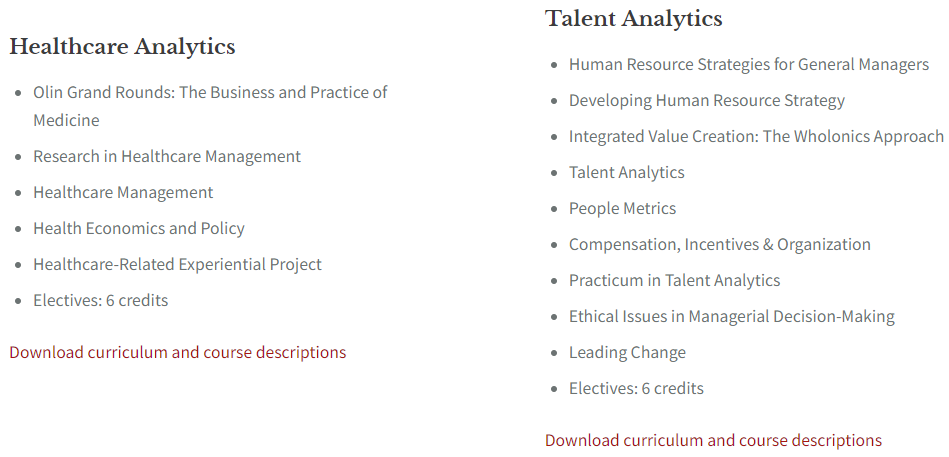Click Developing Human Resource Strategy item
This screenshot has height=457, width=949.
point(706,100)
